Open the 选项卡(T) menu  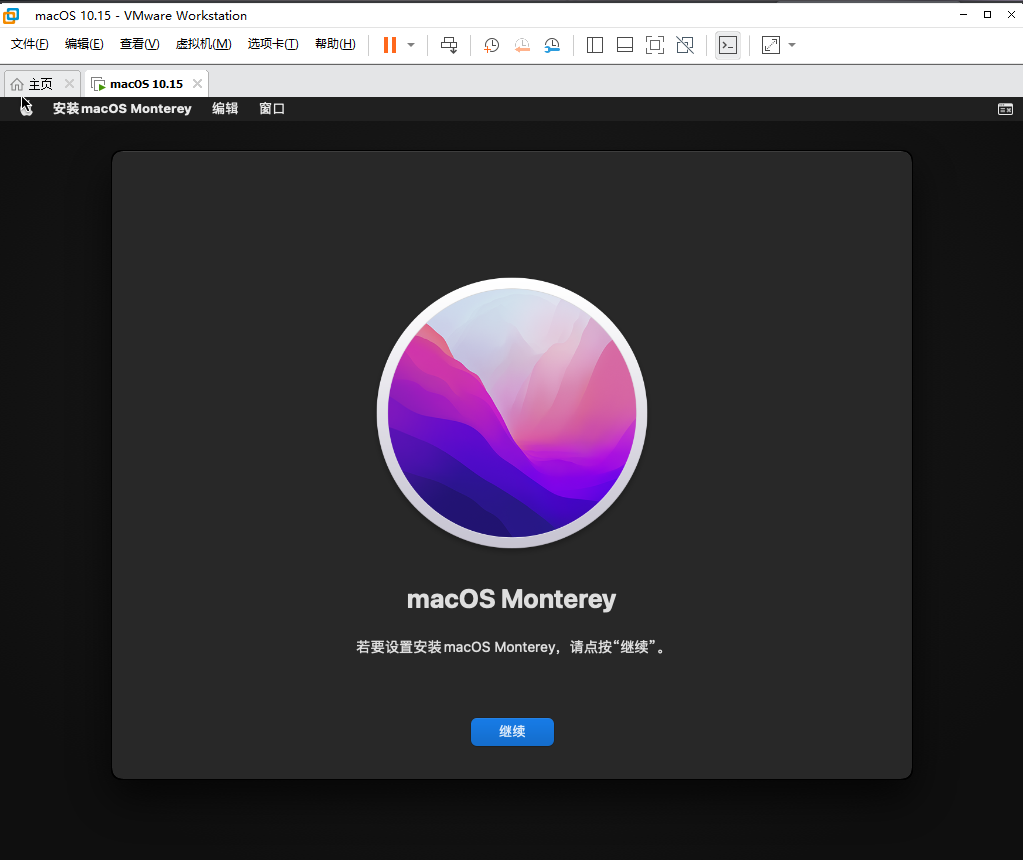[x=273, y=44]
